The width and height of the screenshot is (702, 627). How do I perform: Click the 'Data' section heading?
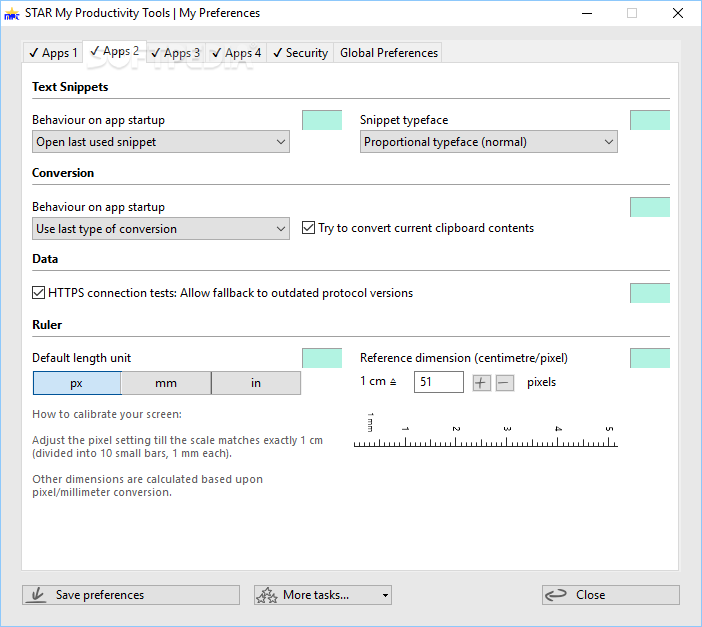45,259
